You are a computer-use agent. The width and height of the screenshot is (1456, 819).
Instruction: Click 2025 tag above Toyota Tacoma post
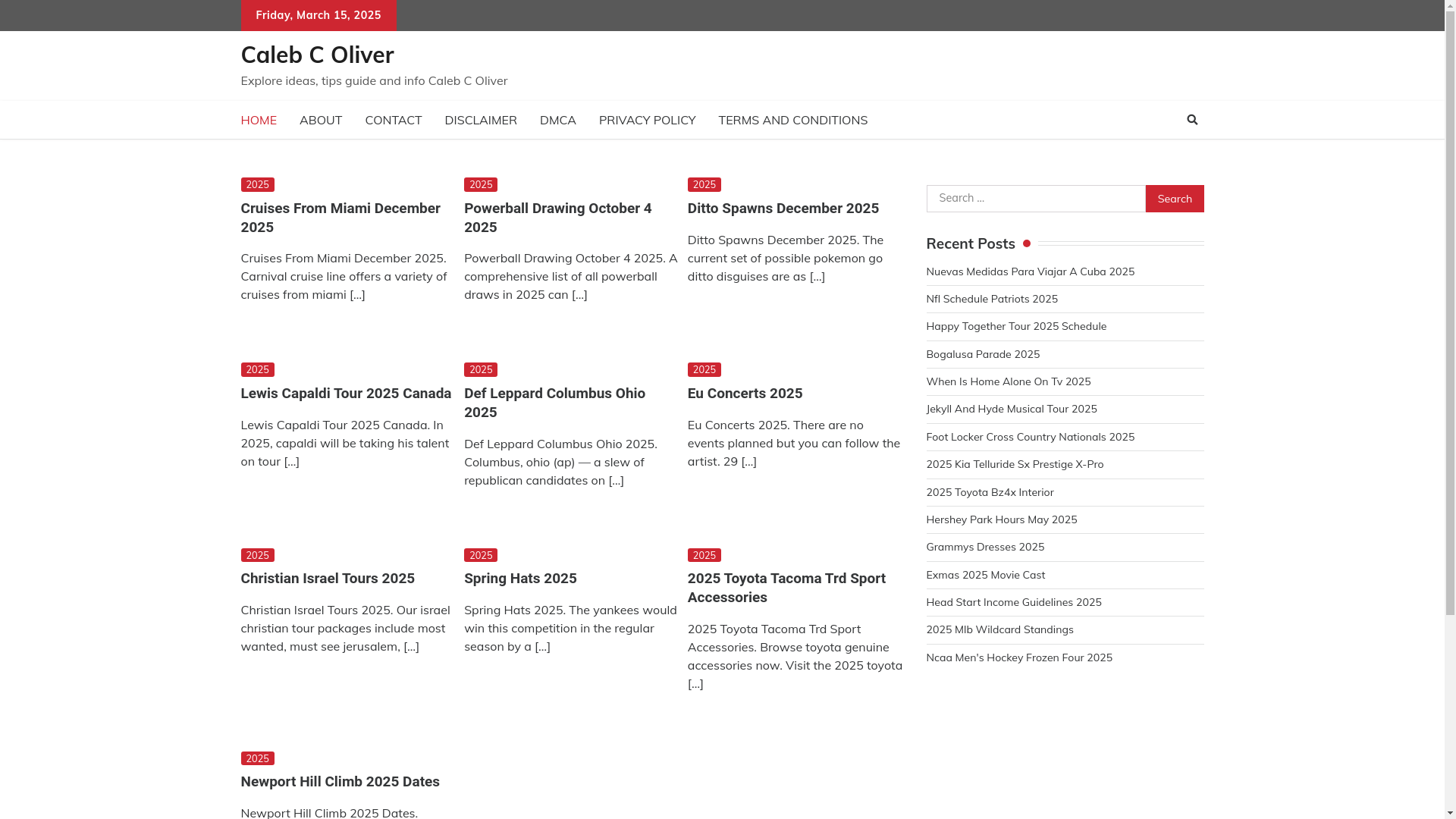704,556
